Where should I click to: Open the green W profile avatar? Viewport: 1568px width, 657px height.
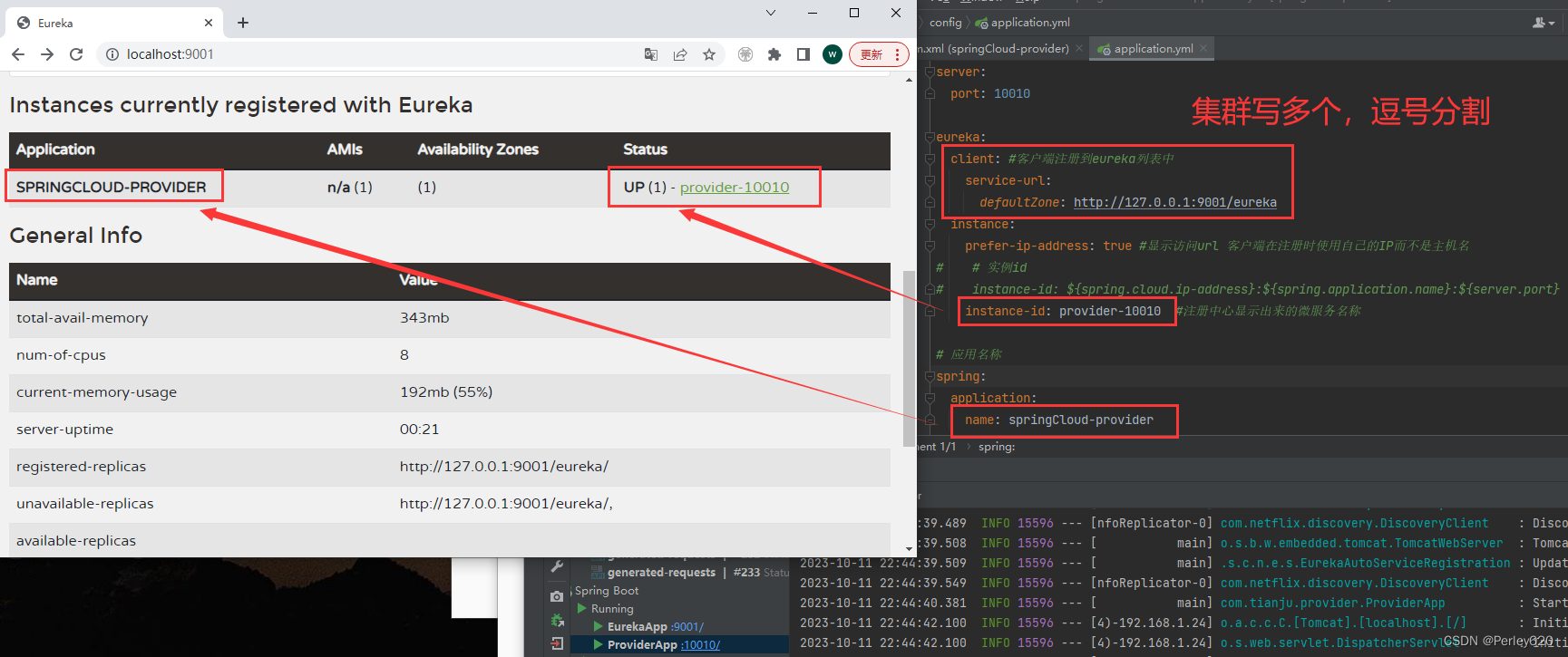click(x=833, y=54)
